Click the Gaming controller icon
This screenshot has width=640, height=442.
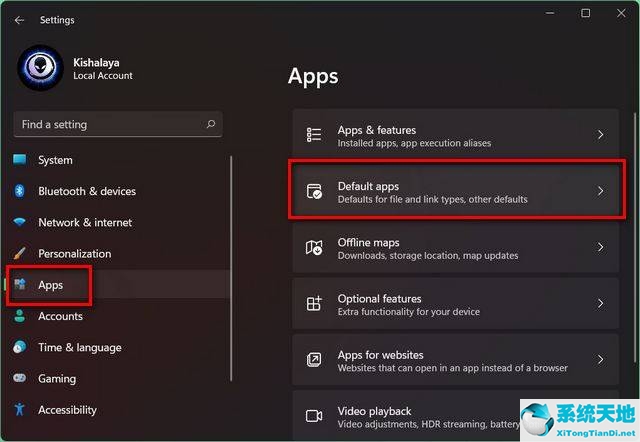[20, 379]
